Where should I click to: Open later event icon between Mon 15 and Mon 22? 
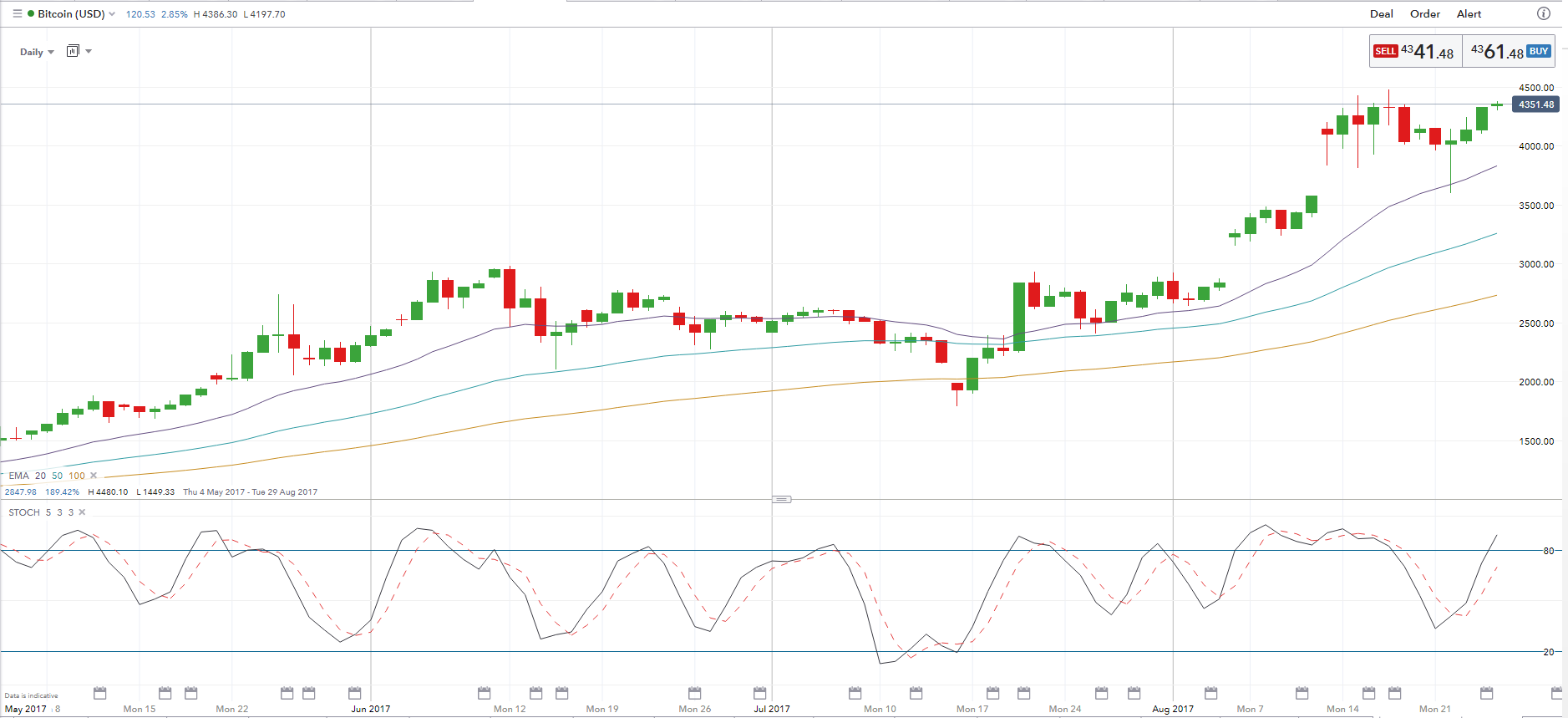coord(191,693)
